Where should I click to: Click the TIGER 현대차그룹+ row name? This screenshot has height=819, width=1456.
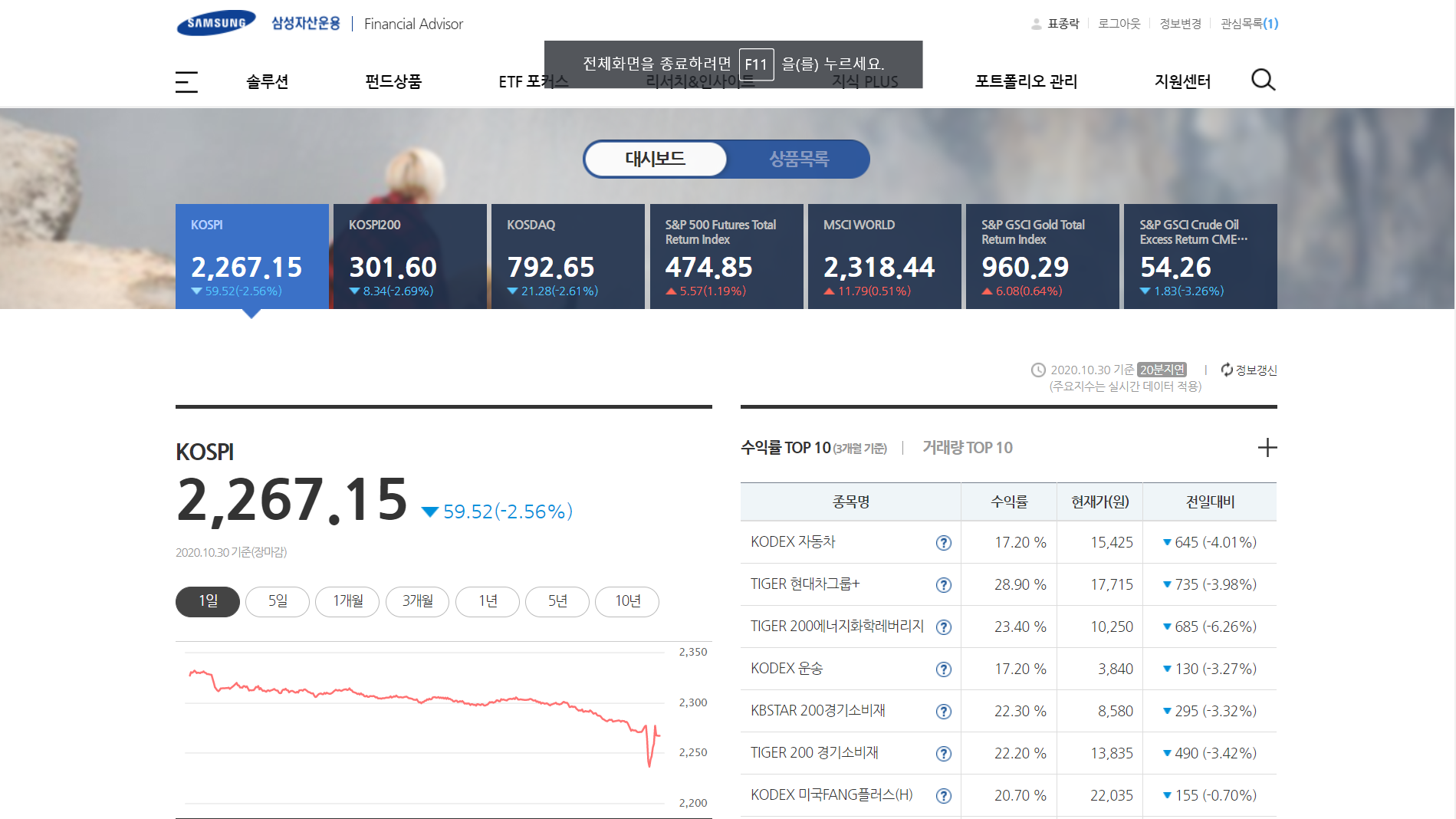[805, 584]
